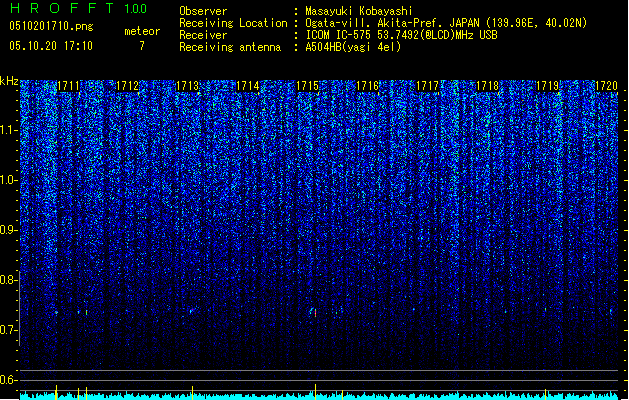The width and height of the screenshot is (629, 400).
Task: Click the 1.0 kHz axis label
Action: 8,180
